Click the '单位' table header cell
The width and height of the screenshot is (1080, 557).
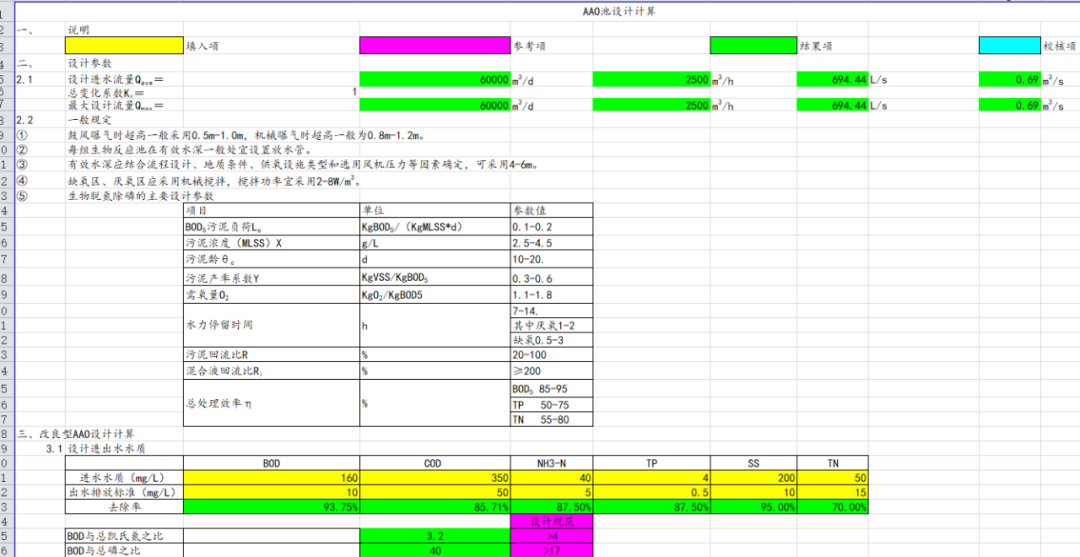(435, 210)
